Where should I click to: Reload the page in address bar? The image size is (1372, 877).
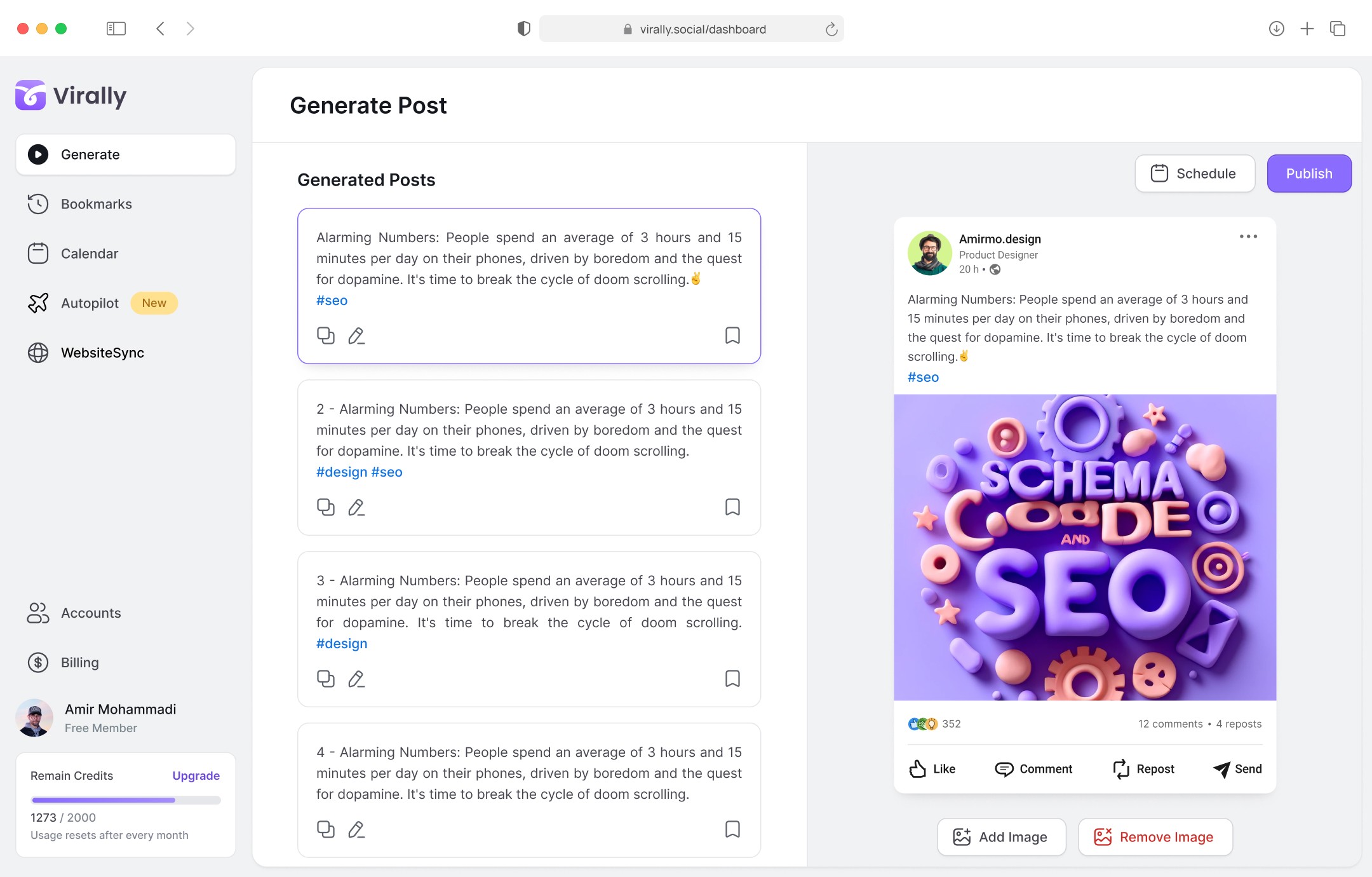tap(831, 29)
